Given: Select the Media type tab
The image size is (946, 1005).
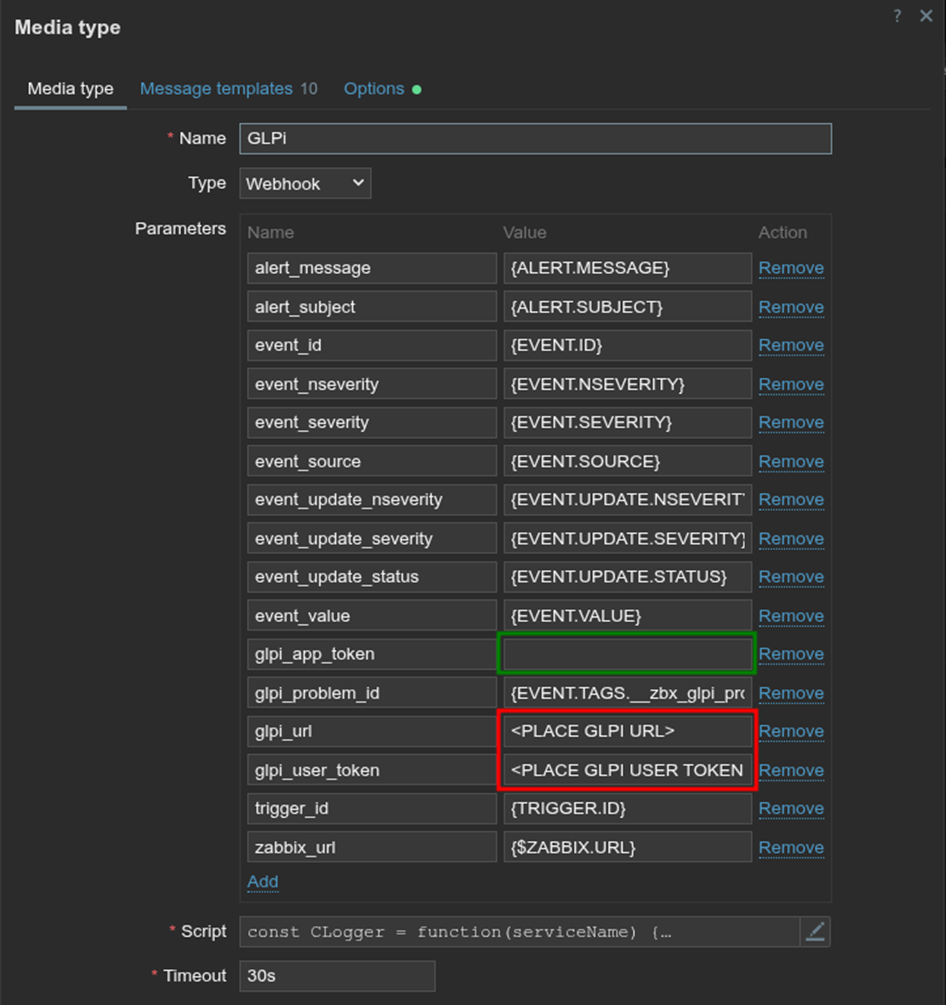Looking at the screenshot, I should pyautogui.click(x=70, y=89).
